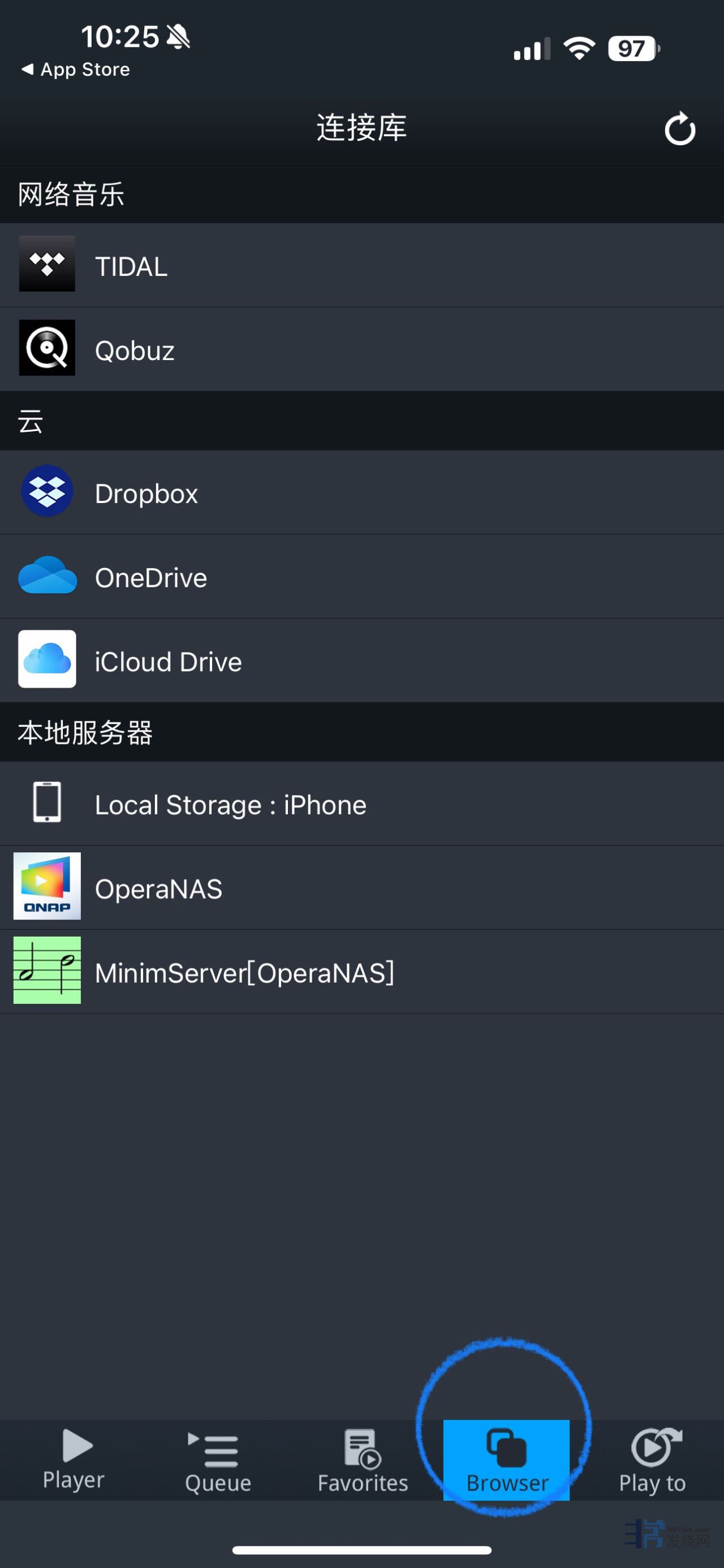Select the Browser tab
This screenshot has width=724, height=1568.
coord(507,1461)
